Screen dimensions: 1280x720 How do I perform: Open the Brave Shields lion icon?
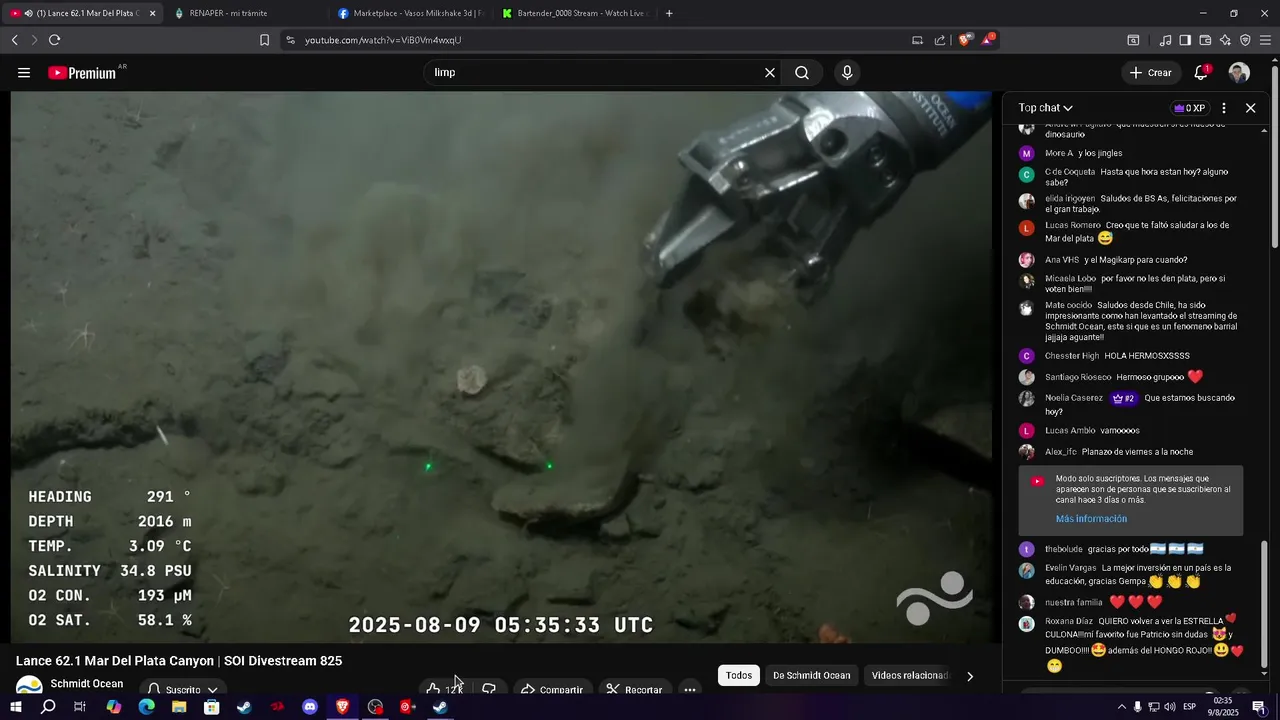[x=964, y=40]
